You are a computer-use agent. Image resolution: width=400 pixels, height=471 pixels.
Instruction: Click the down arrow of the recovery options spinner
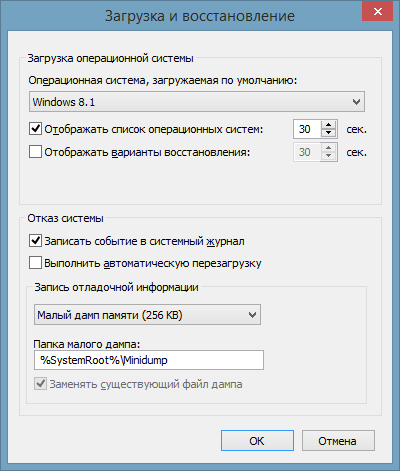329,156
